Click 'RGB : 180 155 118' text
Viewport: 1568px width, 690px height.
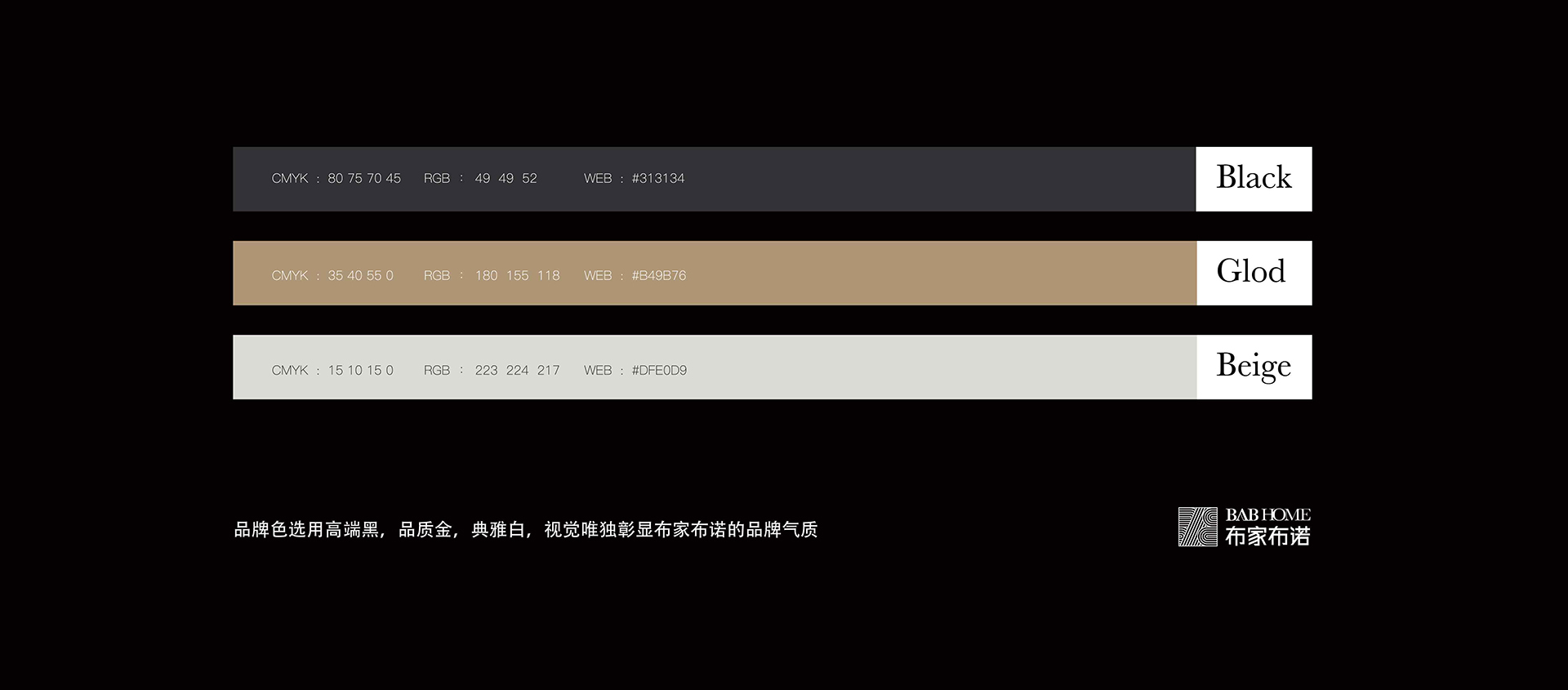point(492,275)
